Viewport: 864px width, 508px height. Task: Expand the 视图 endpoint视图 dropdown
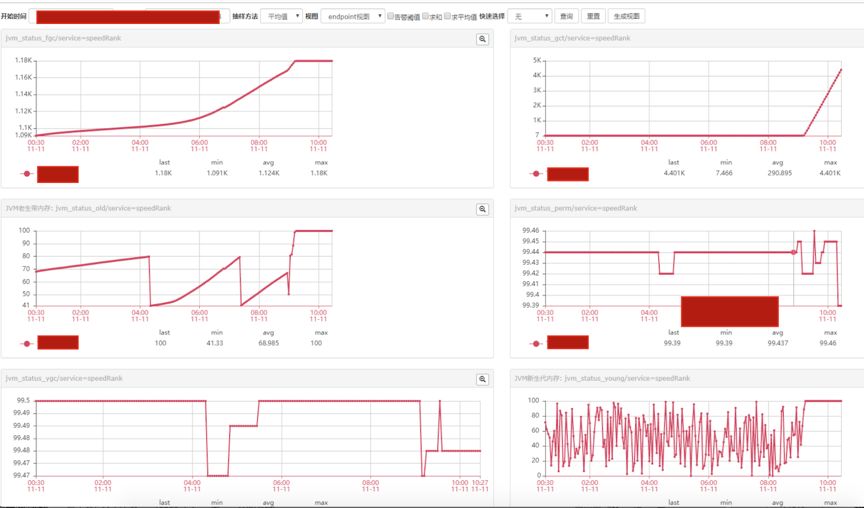353,16
